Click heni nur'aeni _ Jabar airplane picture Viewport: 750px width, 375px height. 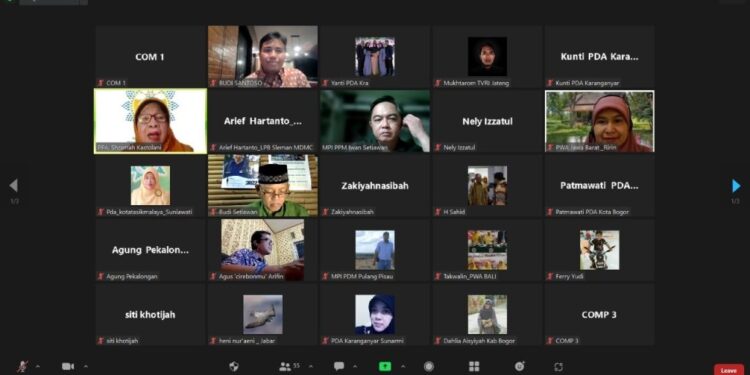(x=263, y=314)
